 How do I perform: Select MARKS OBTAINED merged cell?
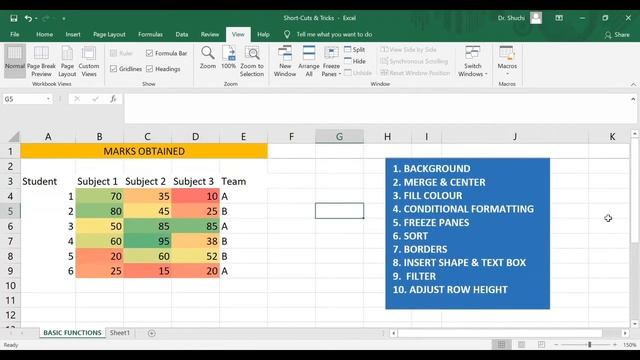(x=144, y=151)
